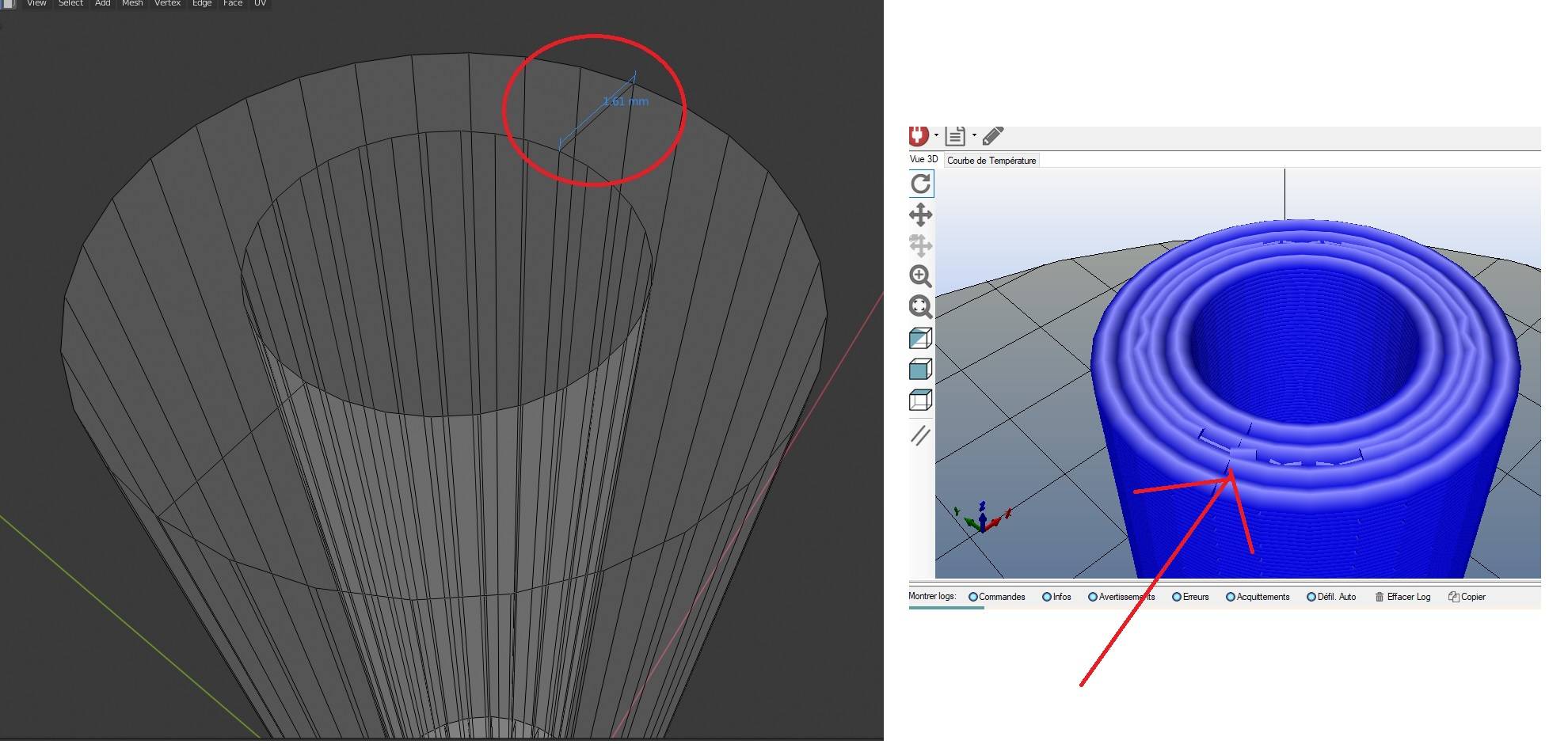Click the pencil edit icon in toolbar

(x=993, y=136)
